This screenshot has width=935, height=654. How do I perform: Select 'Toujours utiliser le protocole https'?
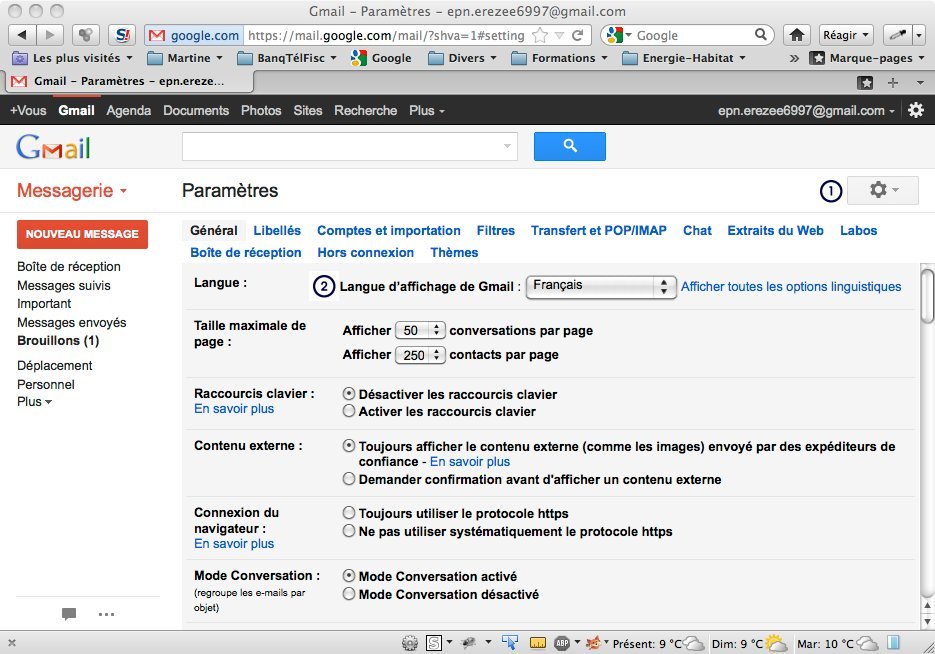(x=349, y=513)
